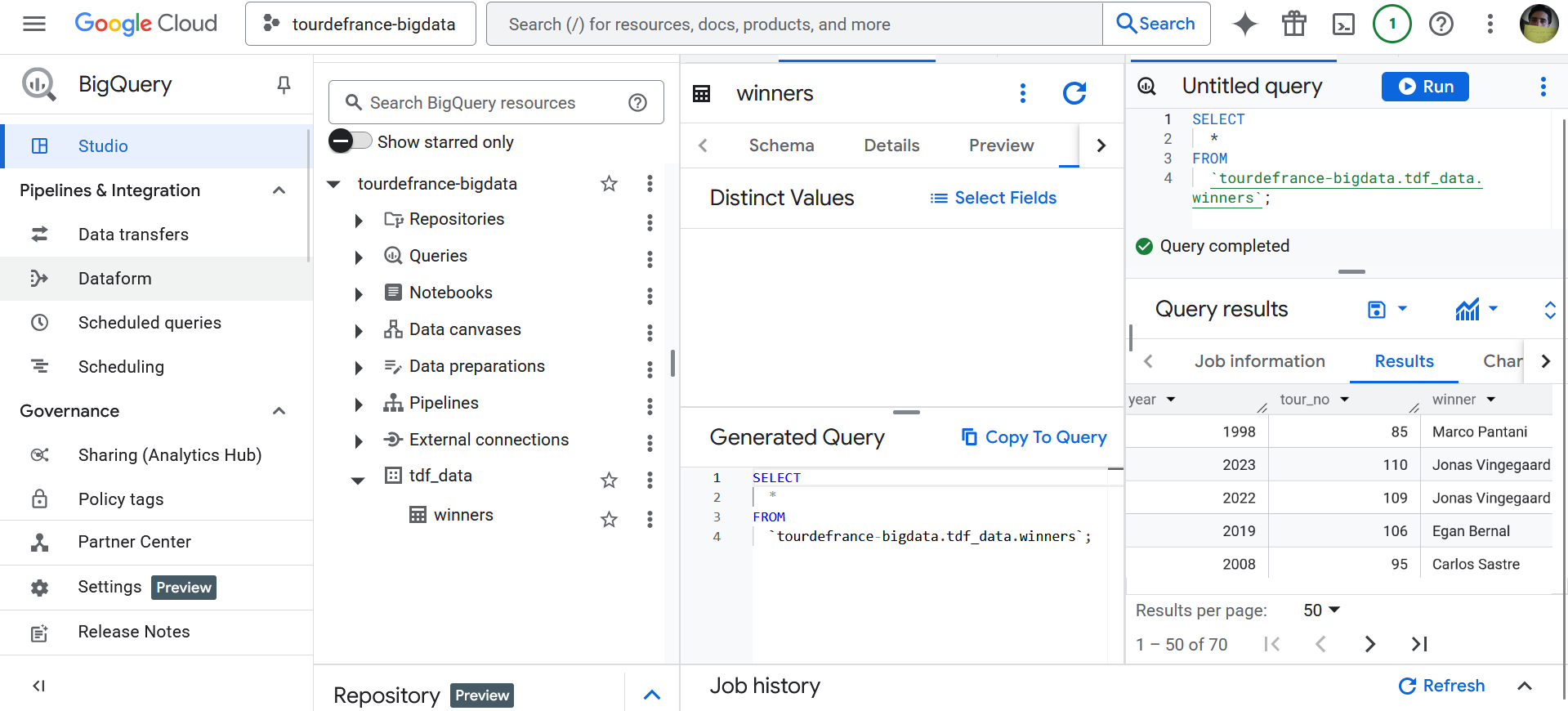Open Gemini AI assistant sparkle icon
Screen dimensions: 1568x711
click(x=1244, y=24)
